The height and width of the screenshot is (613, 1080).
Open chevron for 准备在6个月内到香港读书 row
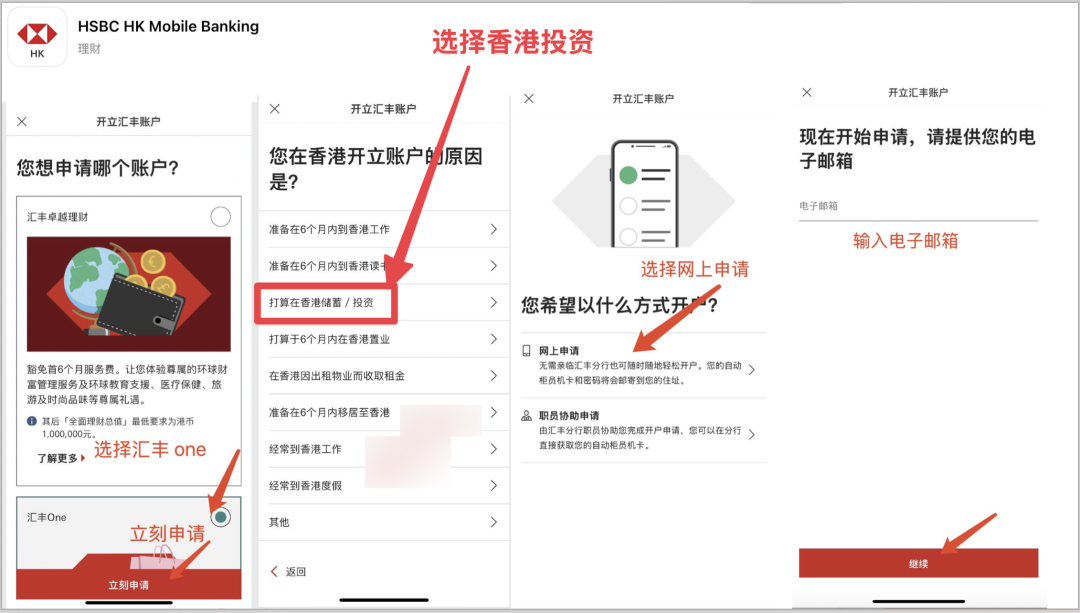(494, 266)
